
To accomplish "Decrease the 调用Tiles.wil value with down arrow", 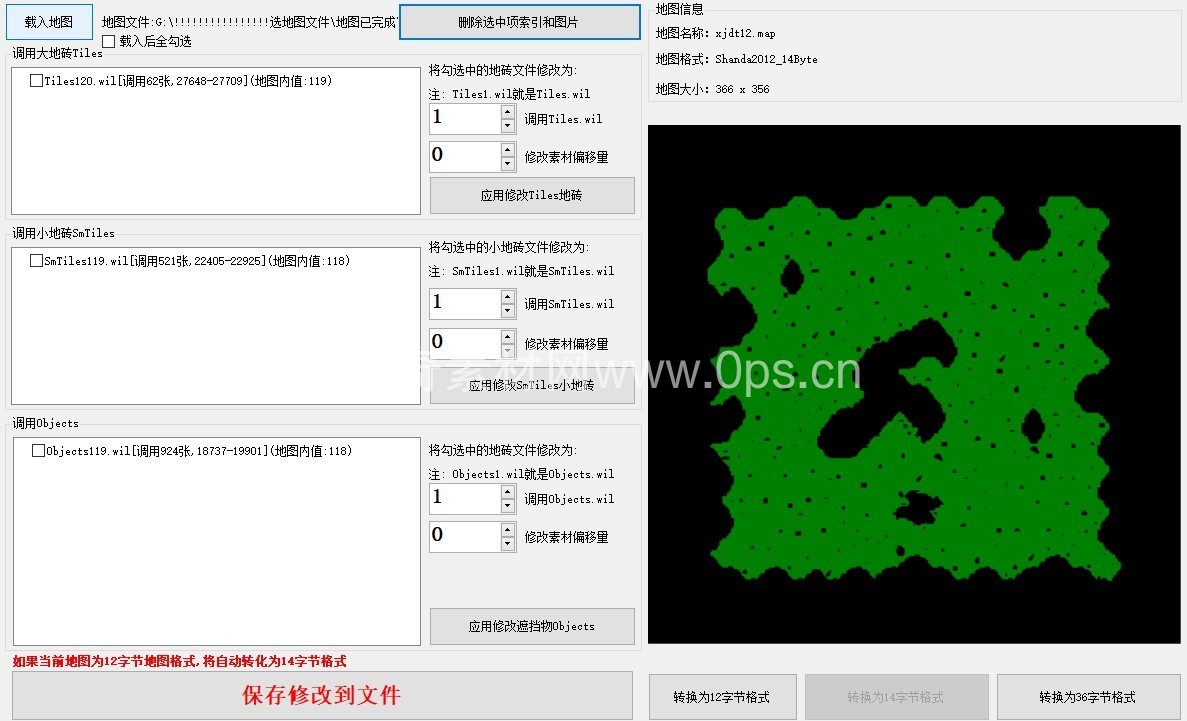I will click(508, 126).
